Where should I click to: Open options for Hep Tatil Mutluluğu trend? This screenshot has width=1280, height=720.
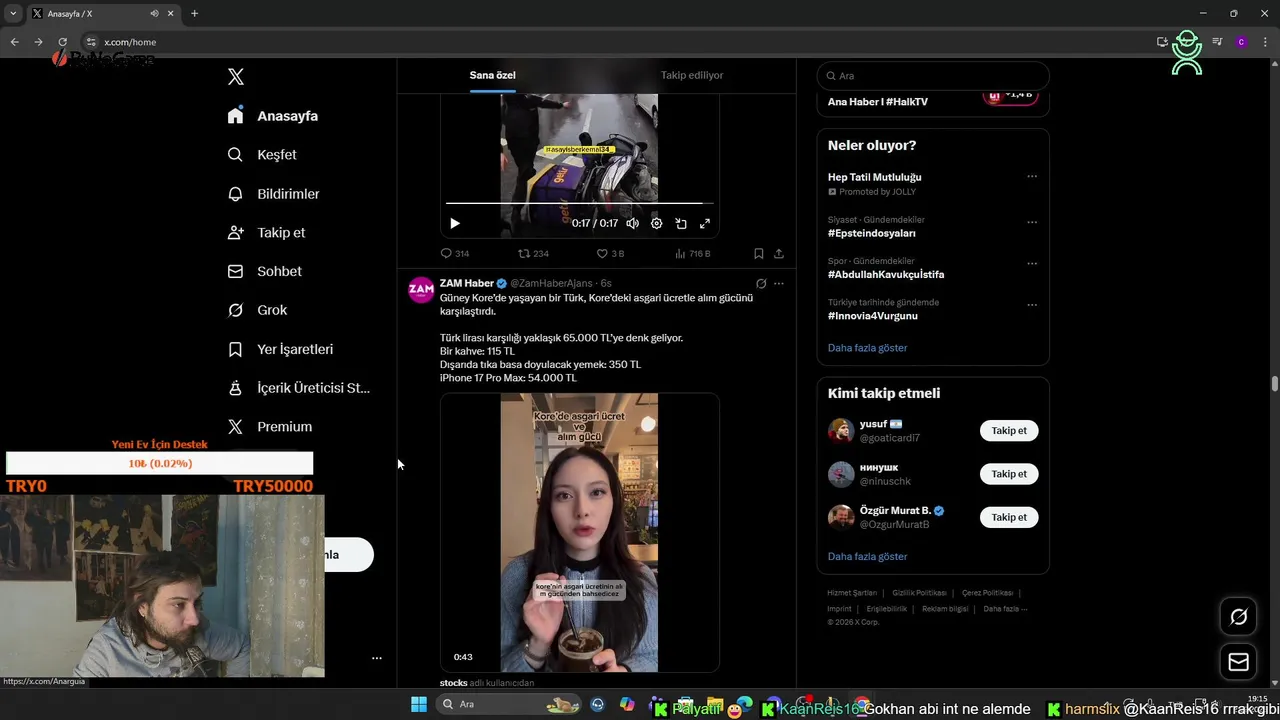point(1032,177)
